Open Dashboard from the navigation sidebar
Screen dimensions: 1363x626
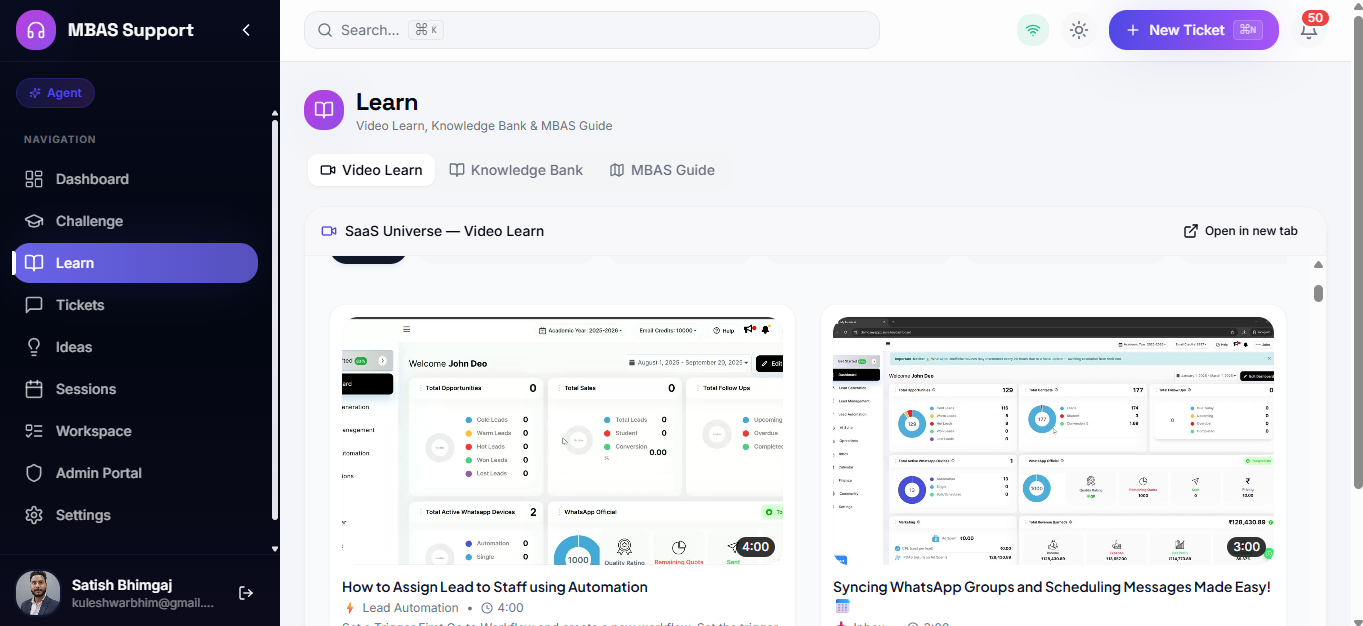point(135,179)
